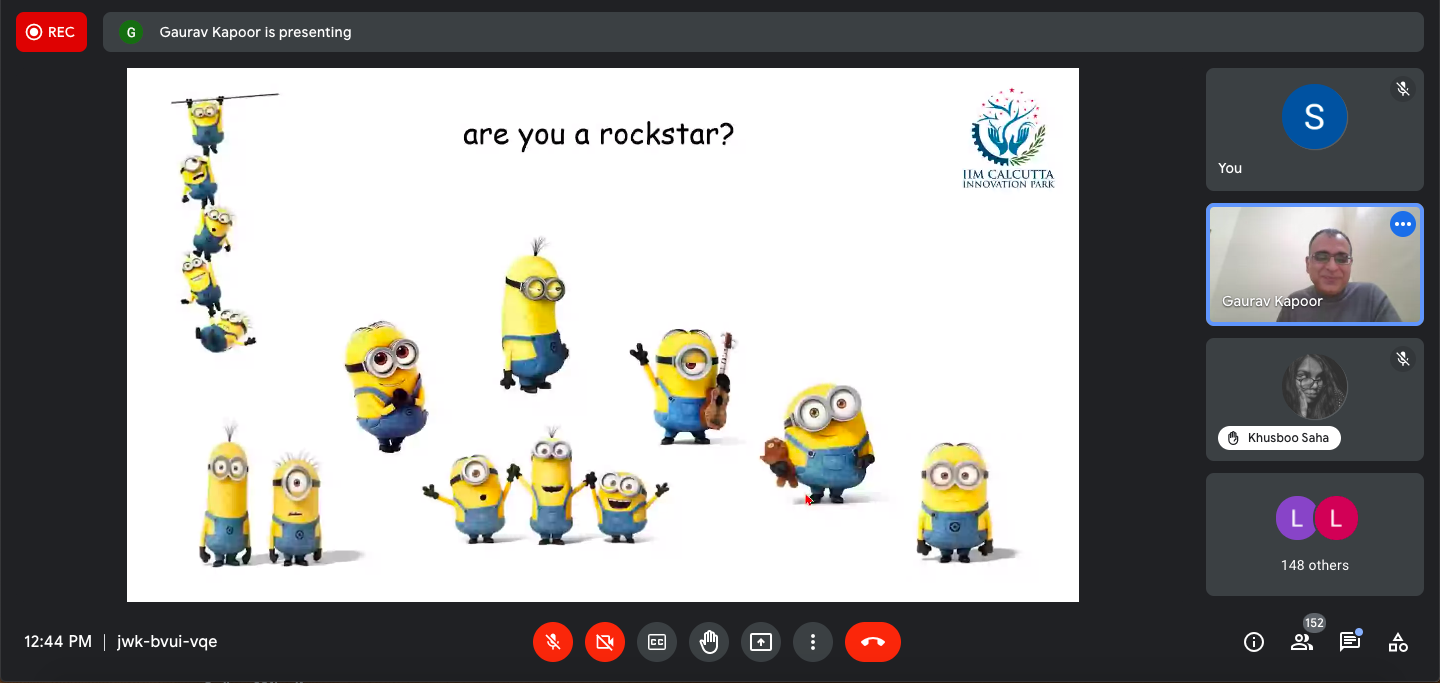Select the 148 others tile
The width and height of the screenshot is (1440, 683).
click(1314, 534)
